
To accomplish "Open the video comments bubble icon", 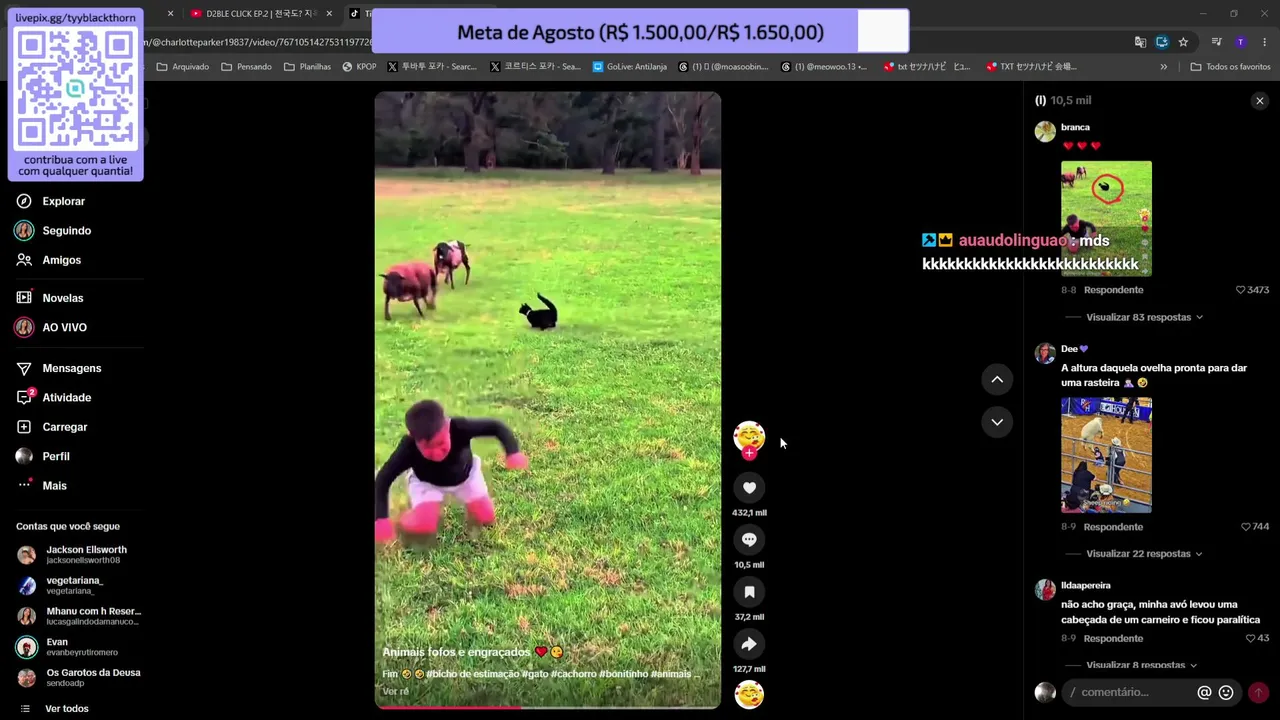I will pos(749,539).
